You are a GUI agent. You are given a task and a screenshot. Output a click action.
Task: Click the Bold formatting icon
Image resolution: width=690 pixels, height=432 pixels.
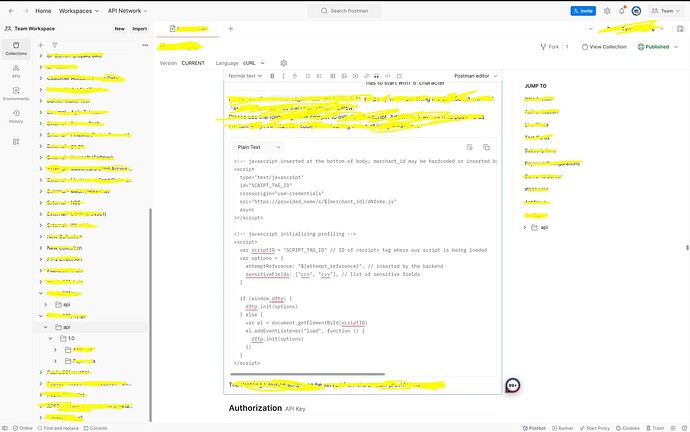click(x=272, y=76)
